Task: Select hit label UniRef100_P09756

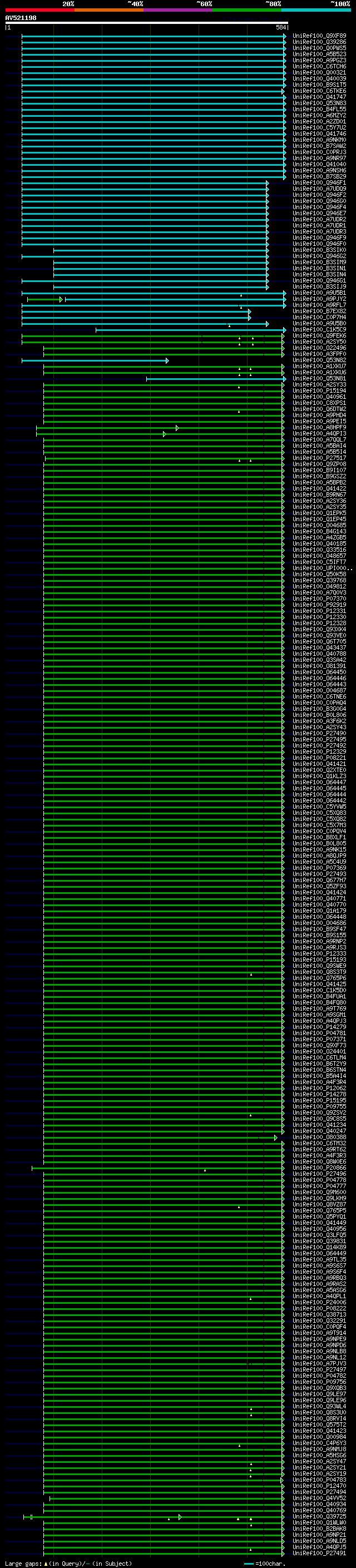Action: coord(319,1382)
